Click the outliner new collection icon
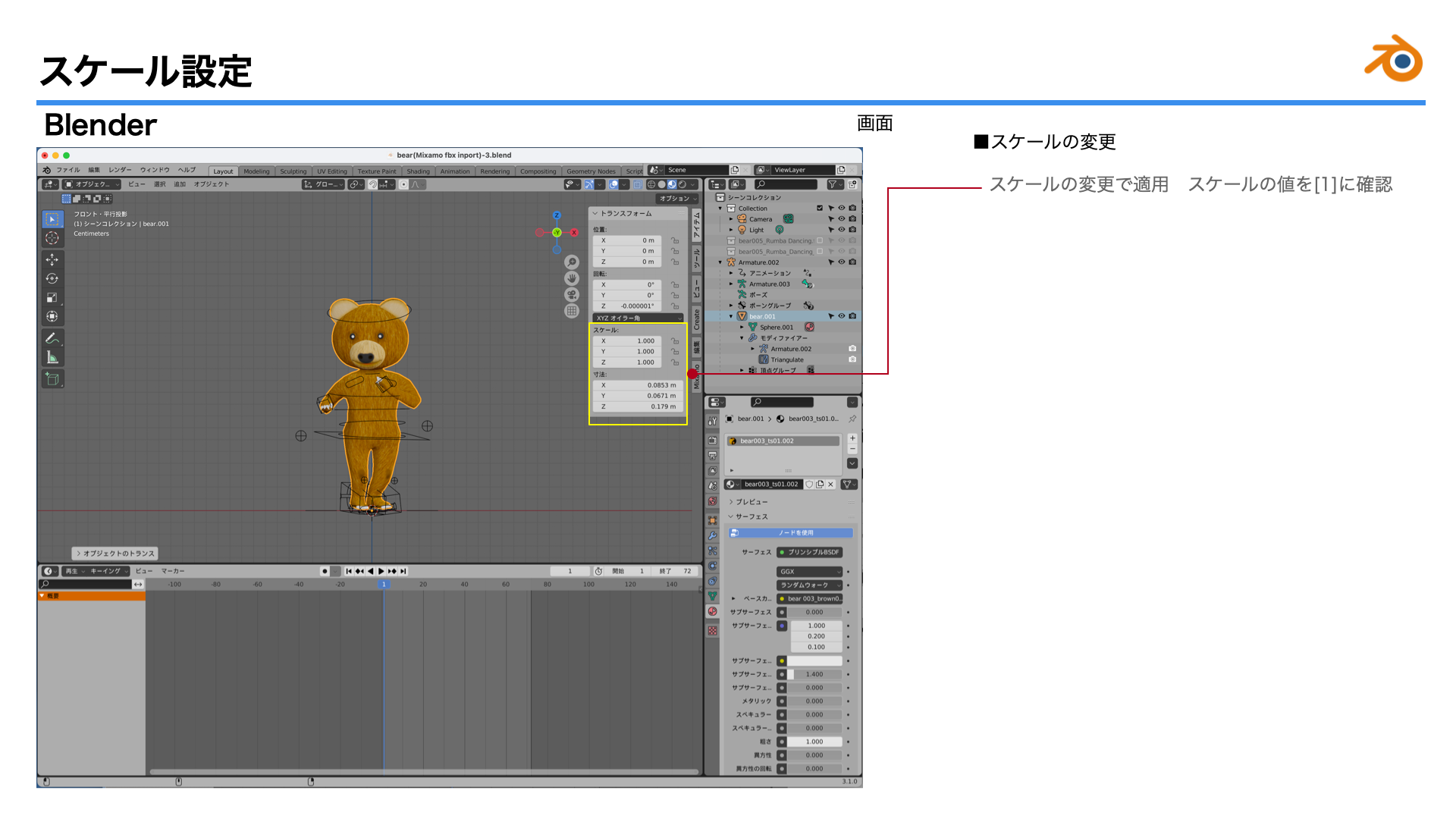This screenshot has height=819, width=1456. point(853,184)
